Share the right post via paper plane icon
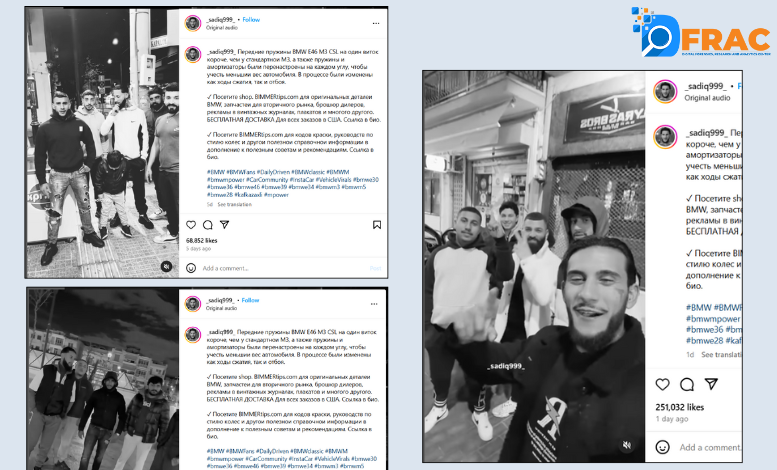777x470 pixels. [x=711, y=384]
